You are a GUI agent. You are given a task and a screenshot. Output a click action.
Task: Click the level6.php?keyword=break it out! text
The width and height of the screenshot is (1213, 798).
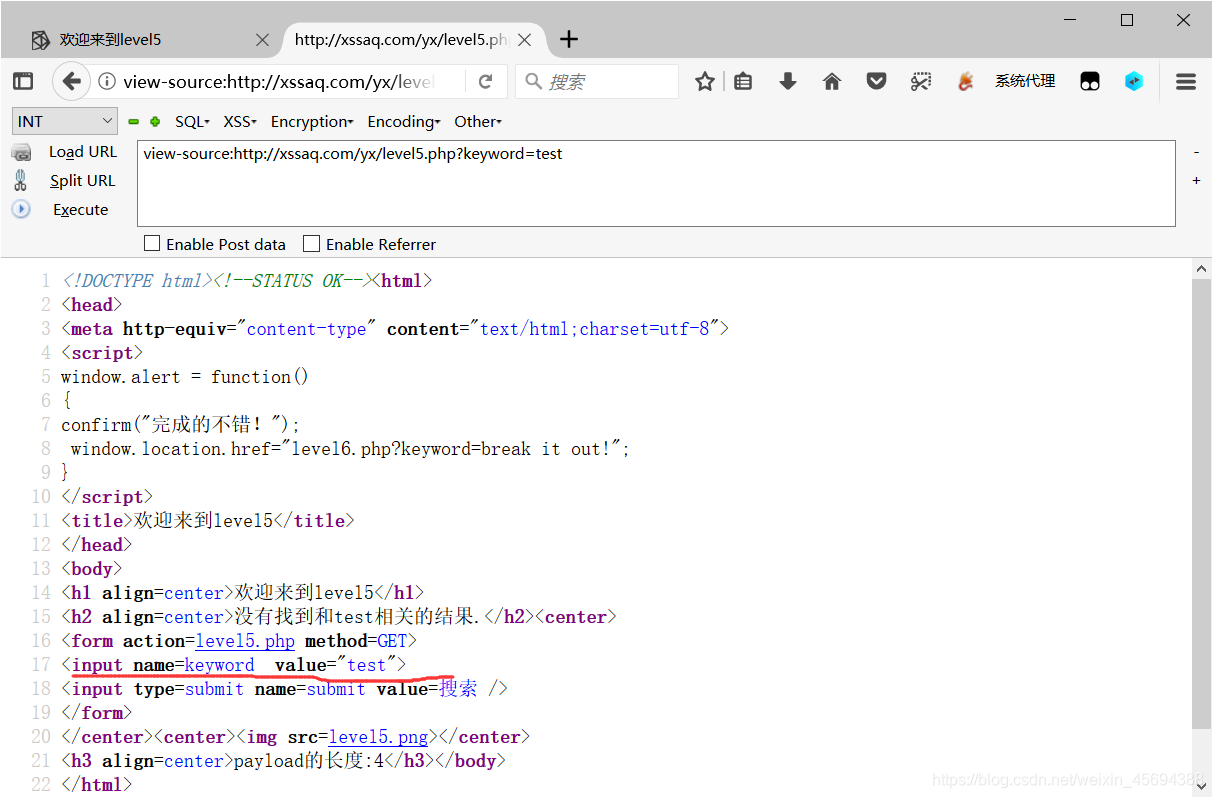click(x=451, y=449)
